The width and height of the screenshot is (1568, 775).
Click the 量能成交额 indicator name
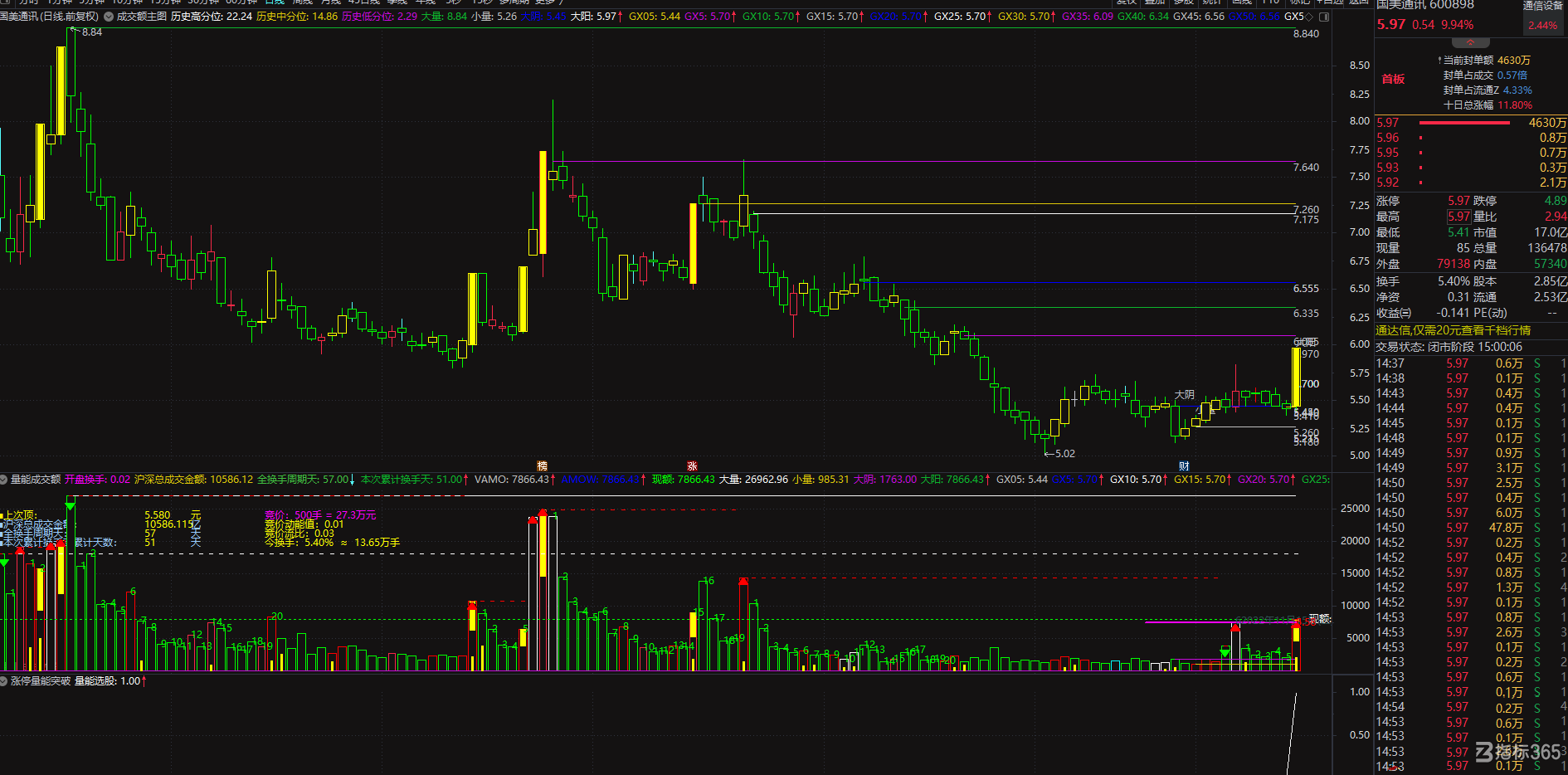(36, 480)
